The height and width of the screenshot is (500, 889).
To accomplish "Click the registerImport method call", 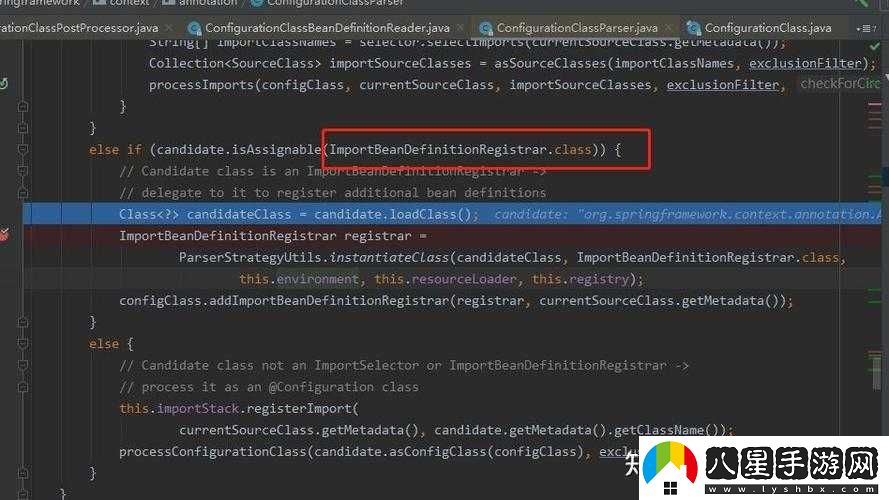I will coord(299,409).
